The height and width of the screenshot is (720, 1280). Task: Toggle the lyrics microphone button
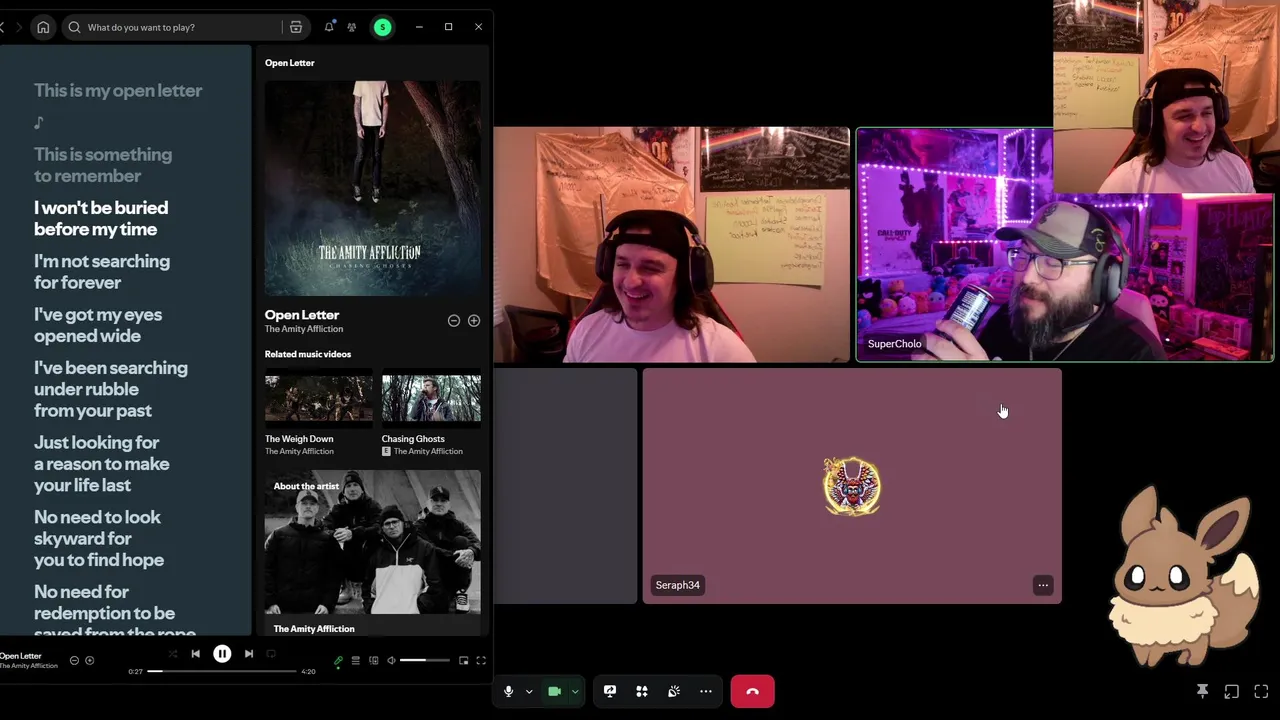coord(338,661)
